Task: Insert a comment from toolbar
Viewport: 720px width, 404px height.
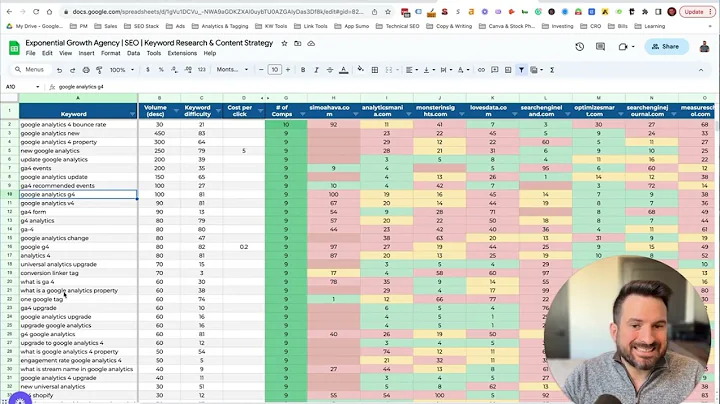Action: pyautogui.click(x=495, y=70)
